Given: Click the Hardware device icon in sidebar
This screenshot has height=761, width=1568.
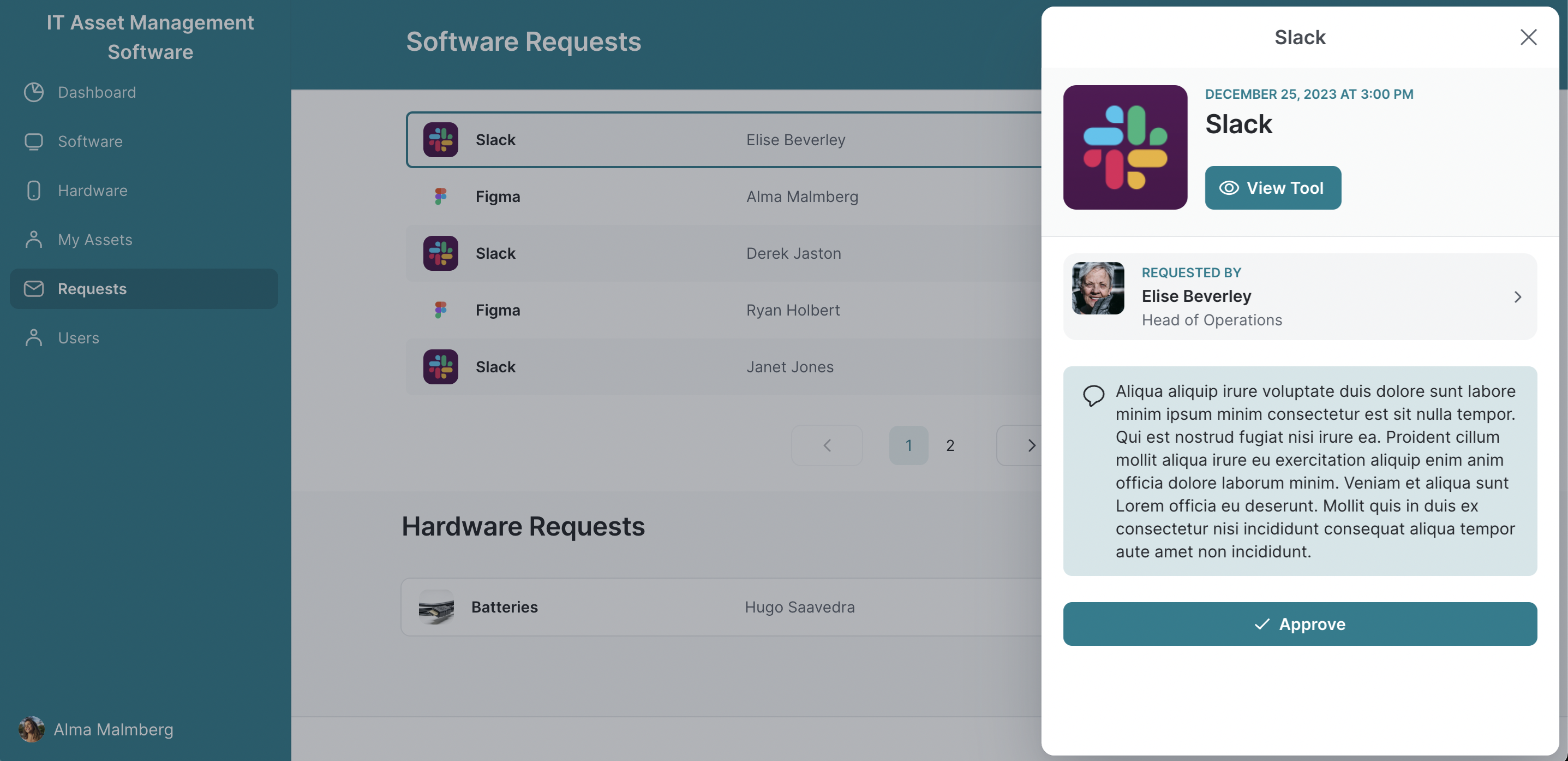Looking at the screenshot, I should [x=33, y=190].
